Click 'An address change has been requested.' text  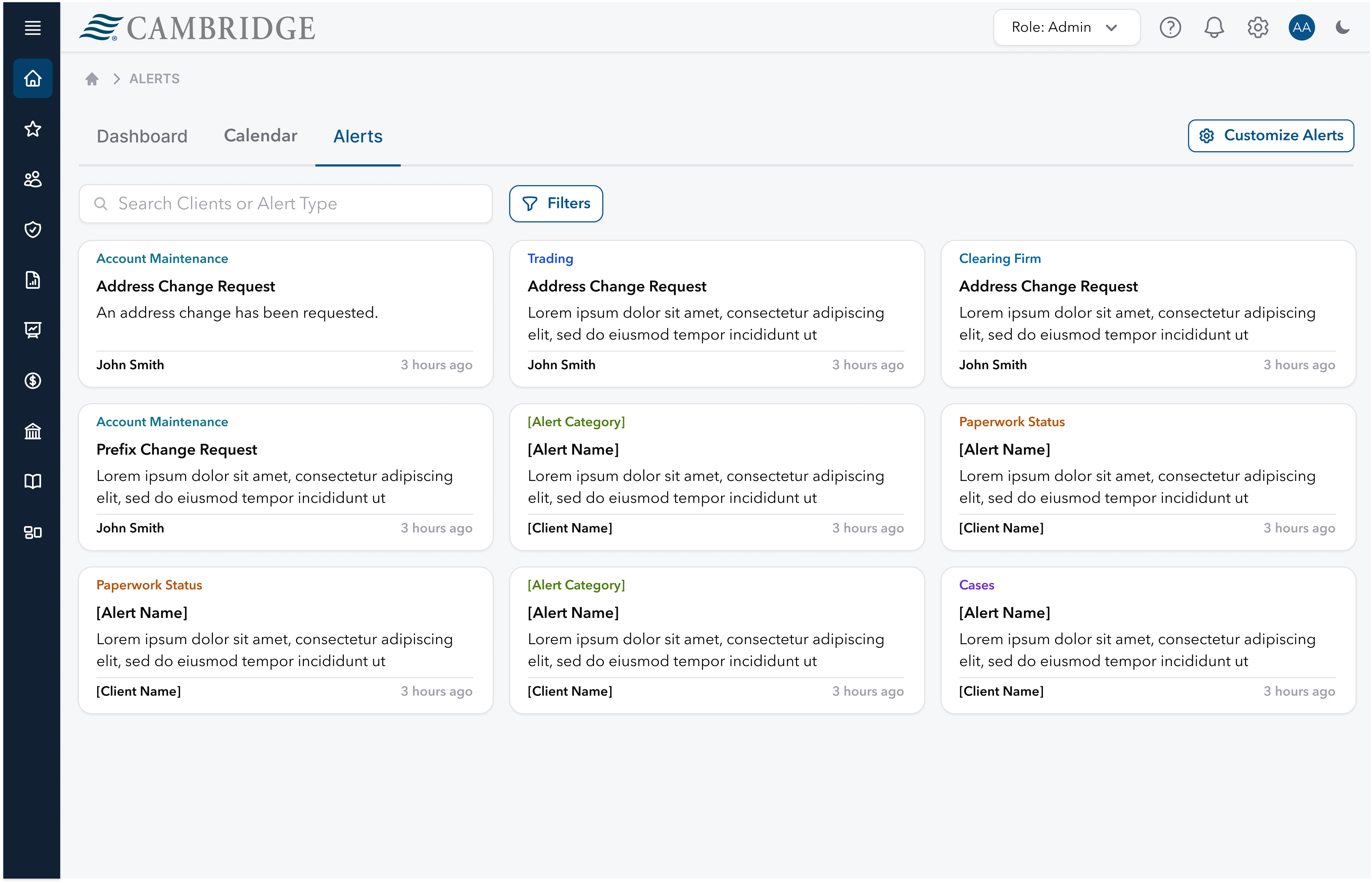pos(237,313)
